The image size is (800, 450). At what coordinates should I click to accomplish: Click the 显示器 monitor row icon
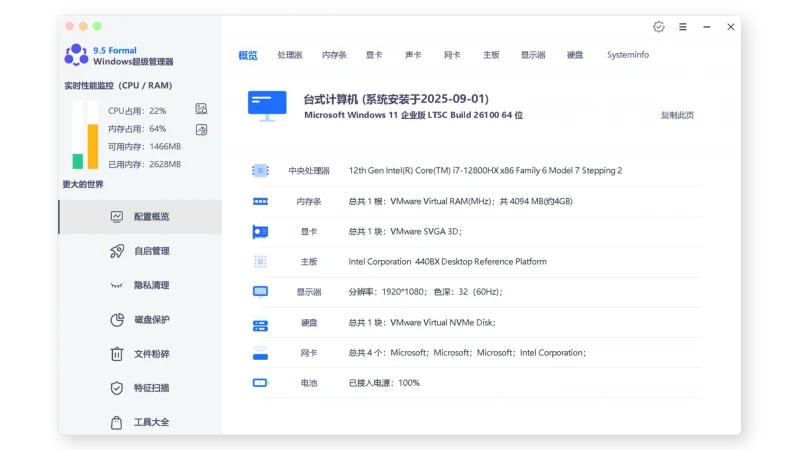(260, 291)
